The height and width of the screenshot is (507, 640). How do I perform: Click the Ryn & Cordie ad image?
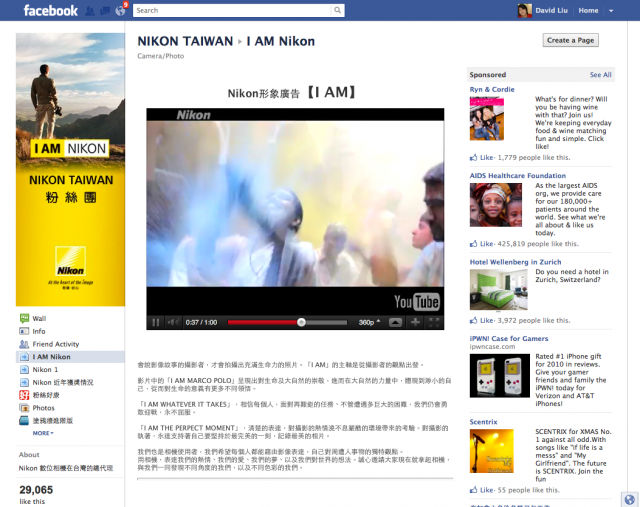(x=487, y=118)
